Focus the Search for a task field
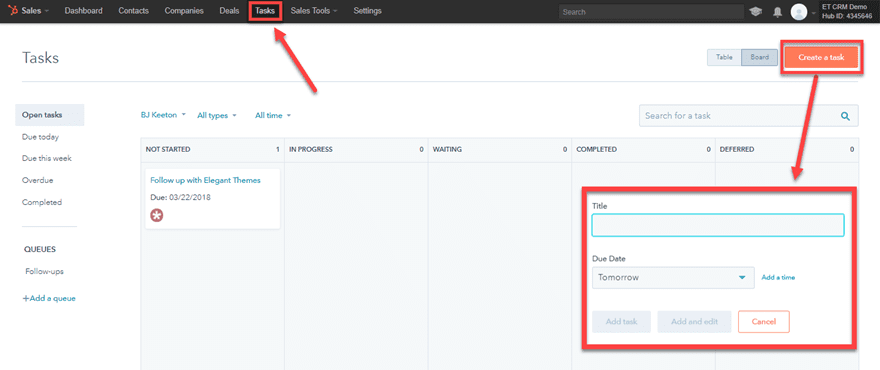 pyautogui.click(x=749, y=116)
